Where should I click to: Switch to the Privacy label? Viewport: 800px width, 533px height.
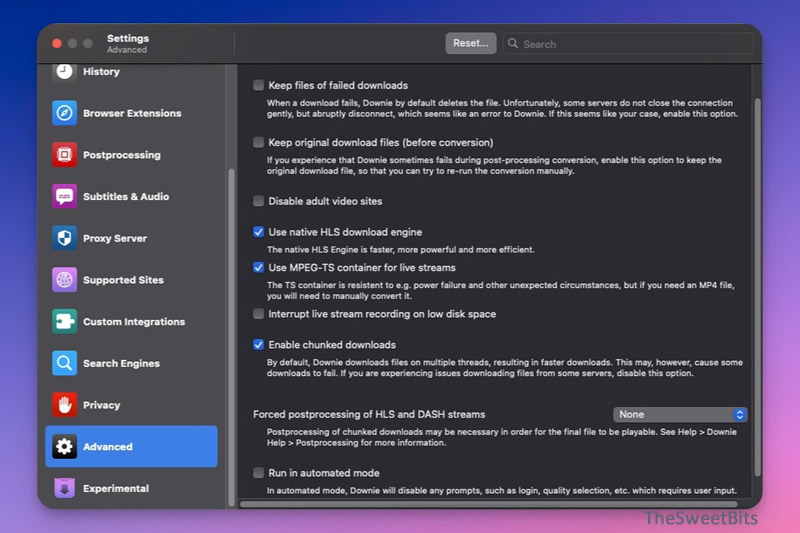(x=102, y=405)
